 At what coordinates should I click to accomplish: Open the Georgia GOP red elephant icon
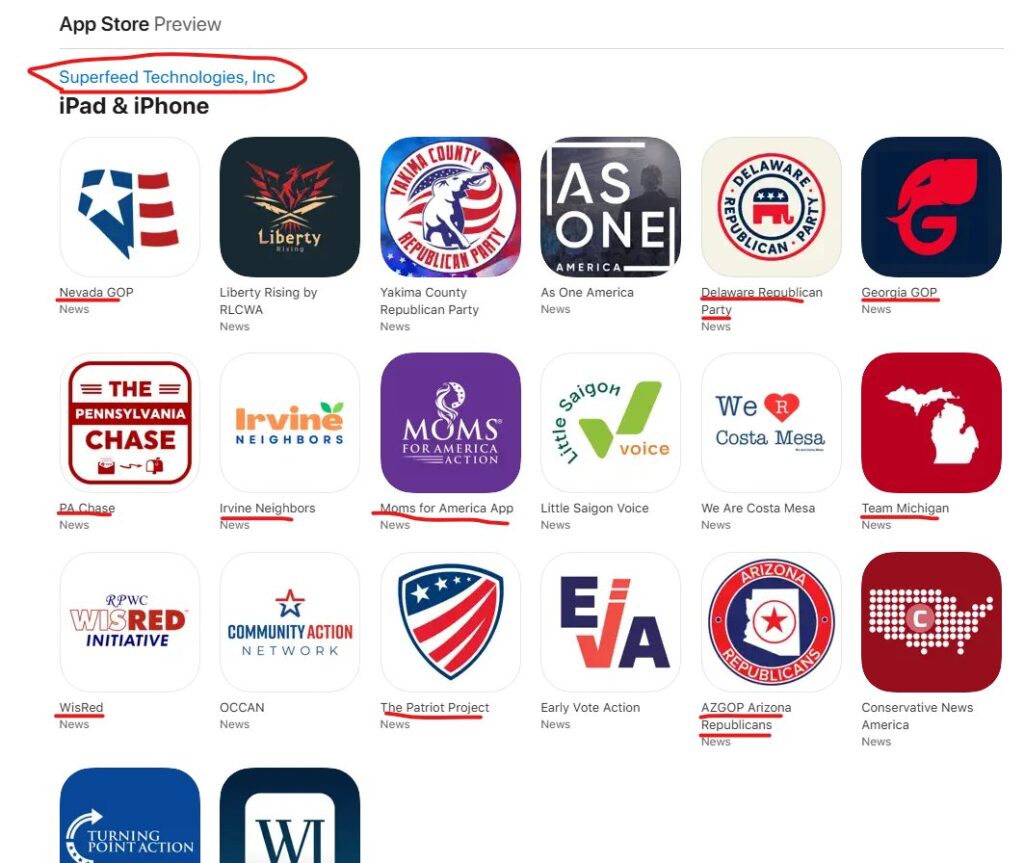pos(931,206)
